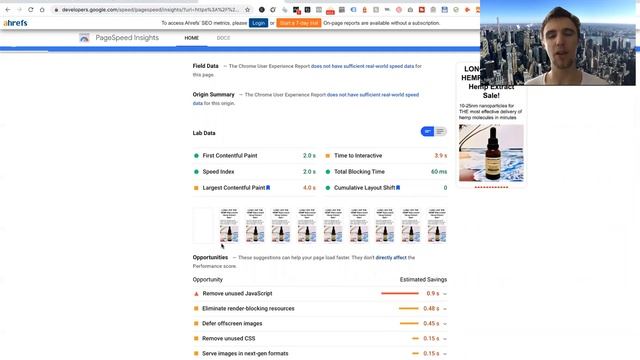This screenshot has width=640, height=360.
Task: Click the green dot beside First Contentful Paint
Action: [x=196, y=156]
